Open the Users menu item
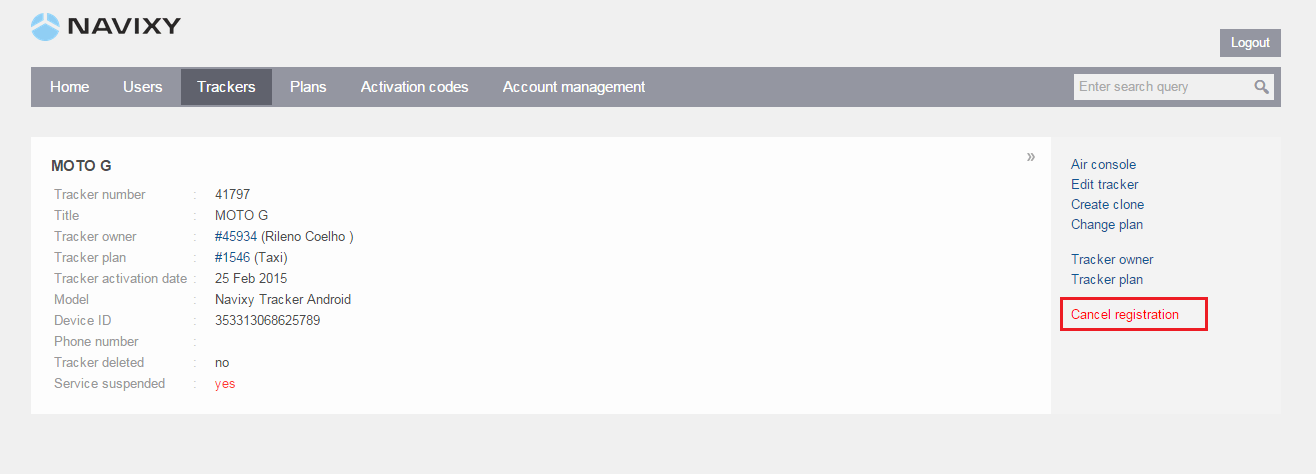 (x=143, y=87)
